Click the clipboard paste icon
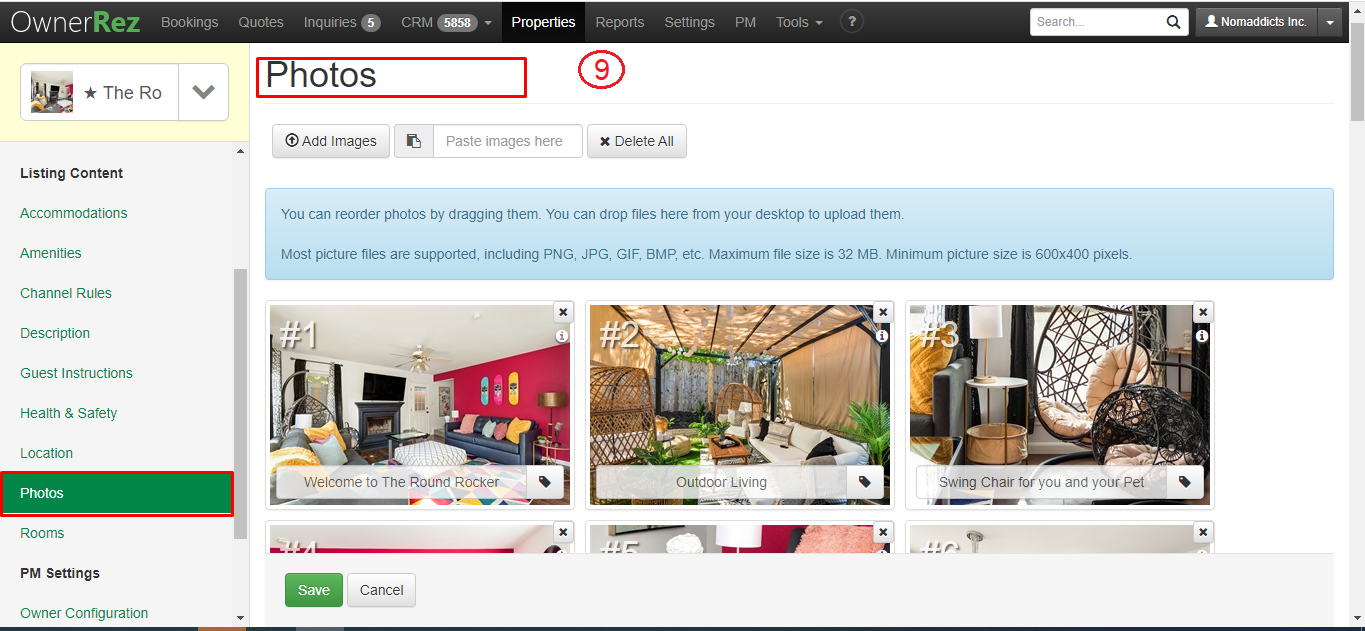1365x631 pixels. 414,141
